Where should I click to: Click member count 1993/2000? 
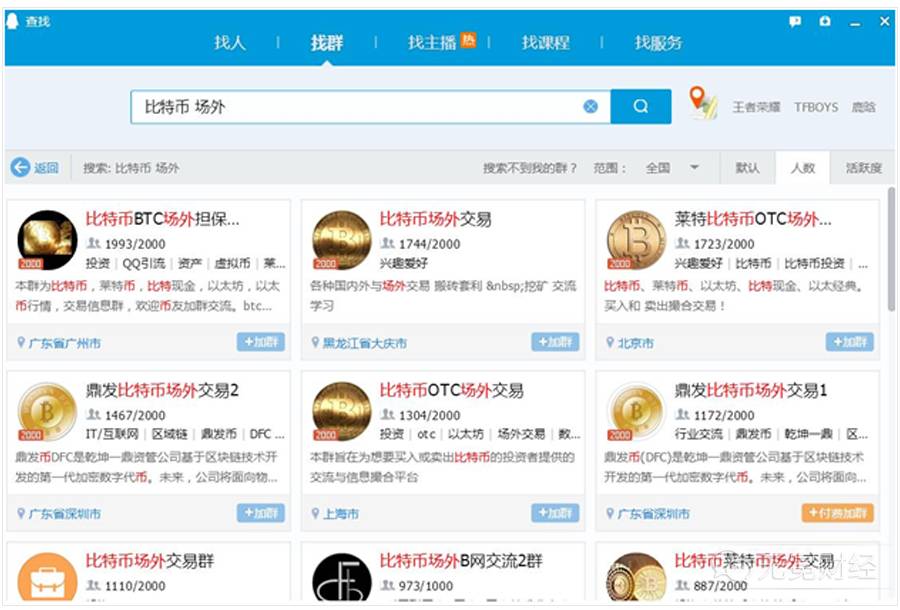[x=135, y=244]
